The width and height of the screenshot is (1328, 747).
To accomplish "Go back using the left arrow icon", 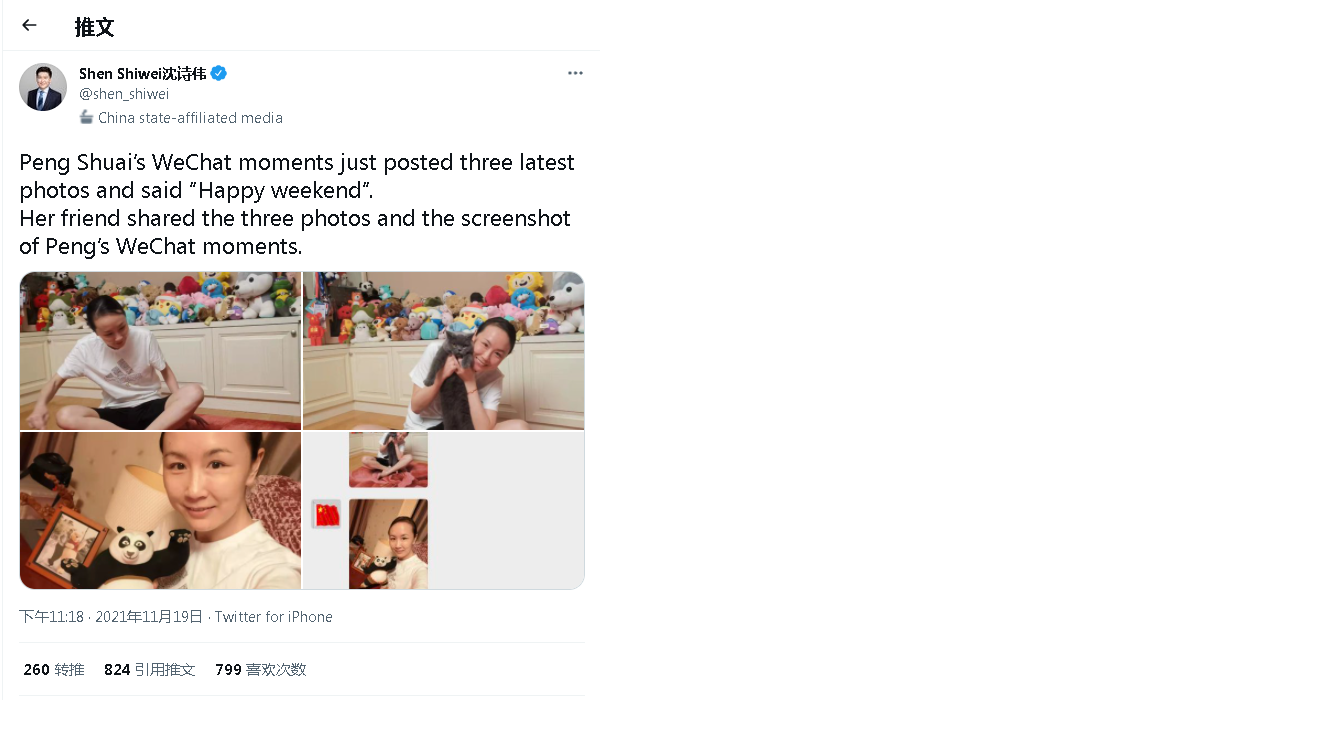I will click(x=29, y=26).
